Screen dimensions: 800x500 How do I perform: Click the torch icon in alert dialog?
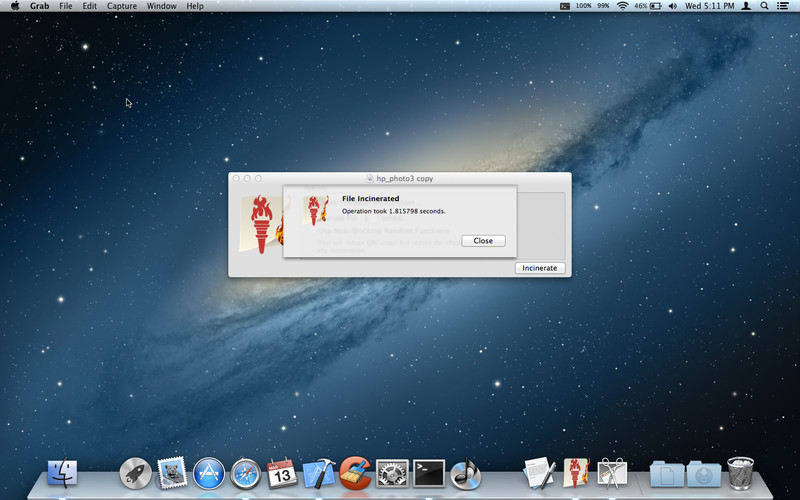point(315,210)
